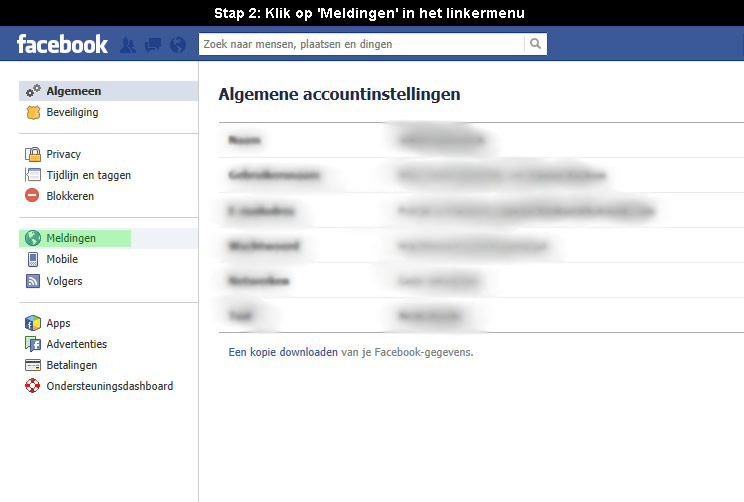Open Privacy settings
This screenshot has width=744, height=502.
pos(64,154)
